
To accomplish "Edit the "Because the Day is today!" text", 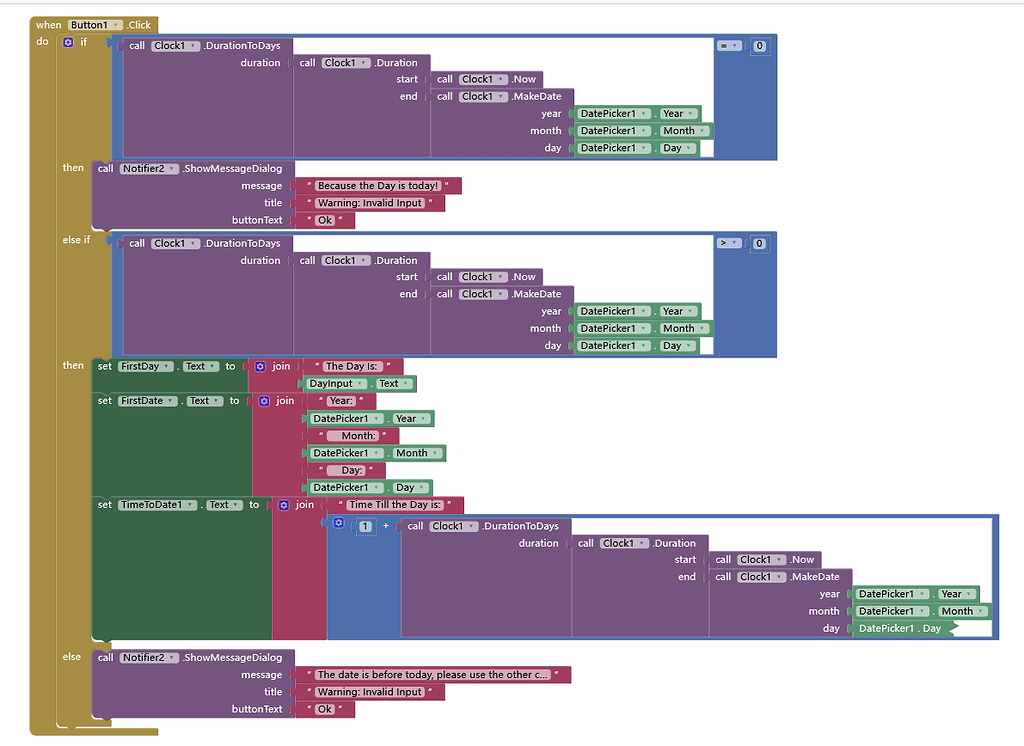I will pyautogui.click(x=378, y=186).
